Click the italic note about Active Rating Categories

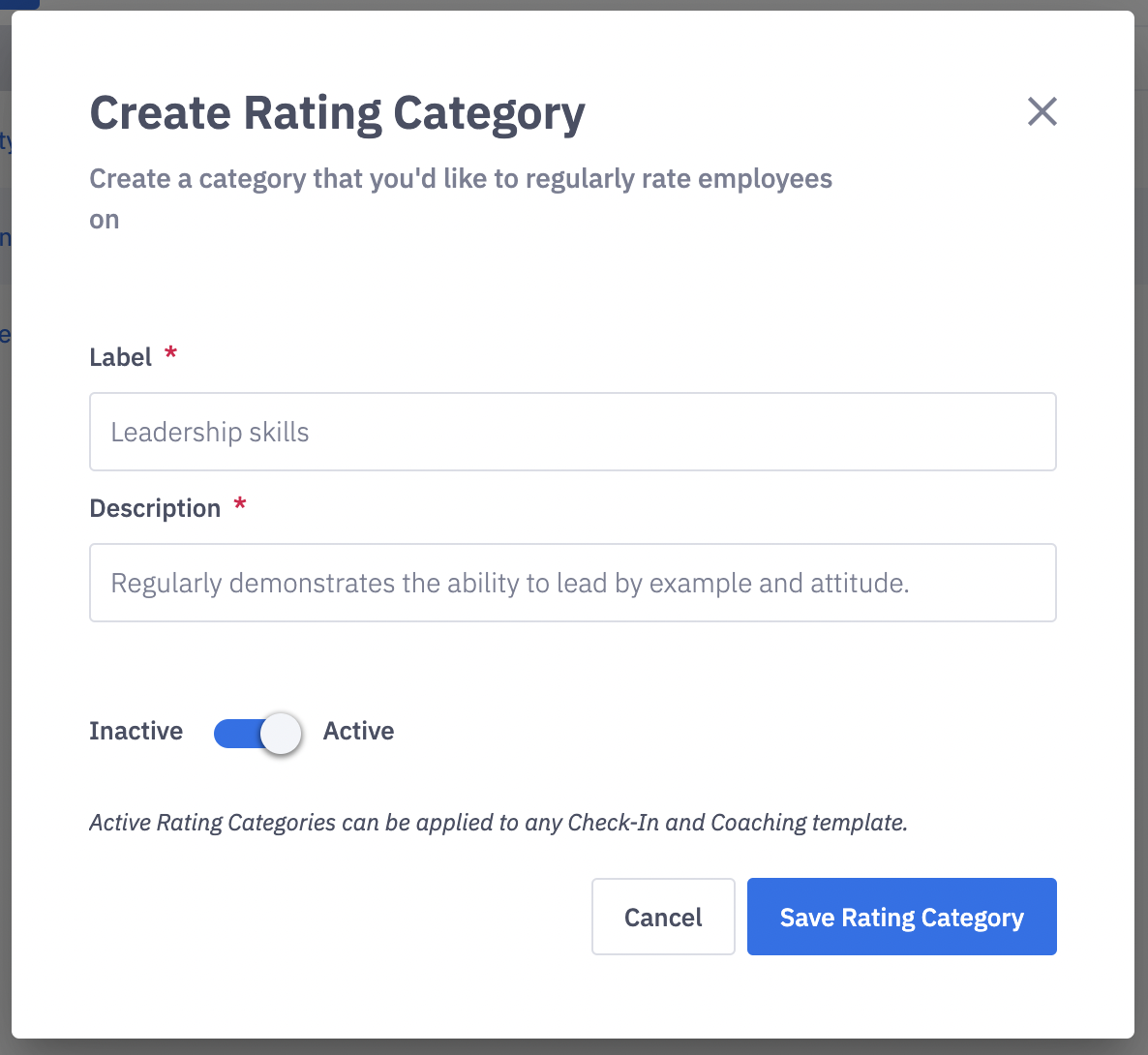pyautogui.click(x=498, y=823)
